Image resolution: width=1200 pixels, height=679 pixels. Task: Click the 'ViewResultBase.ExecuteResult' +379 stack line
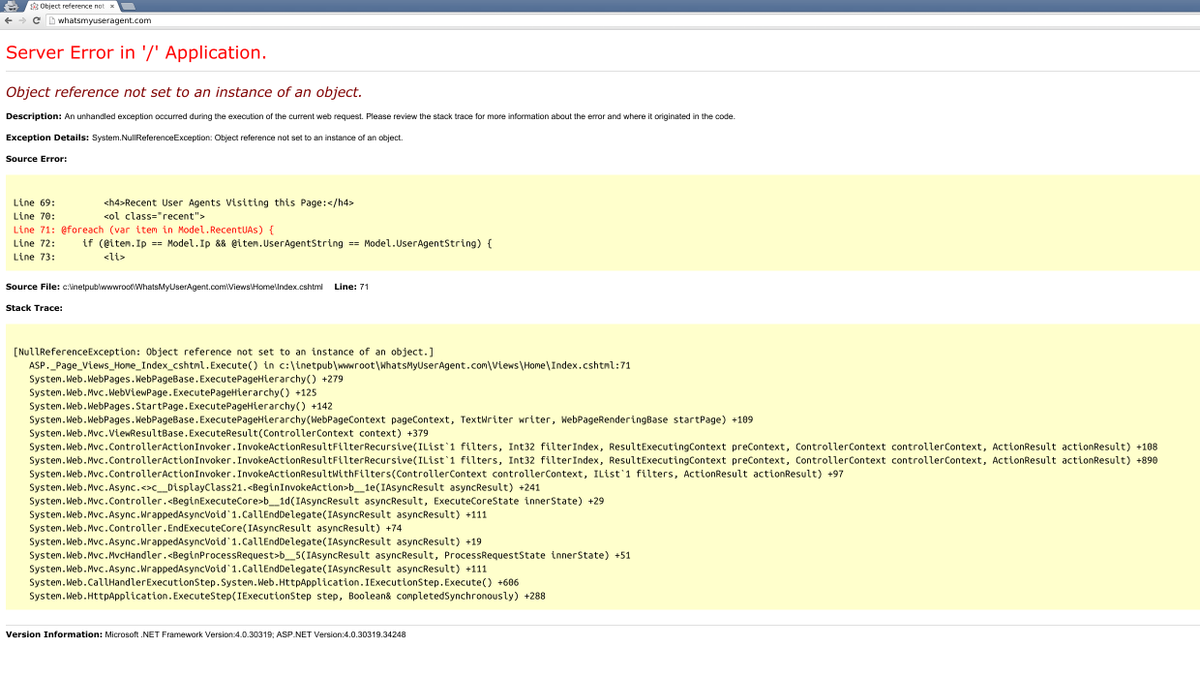[229, 433]
